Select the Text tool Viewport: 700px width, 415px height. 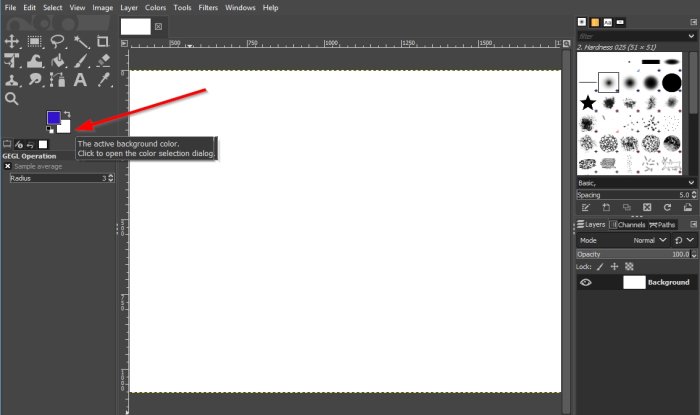click(80, 80)
